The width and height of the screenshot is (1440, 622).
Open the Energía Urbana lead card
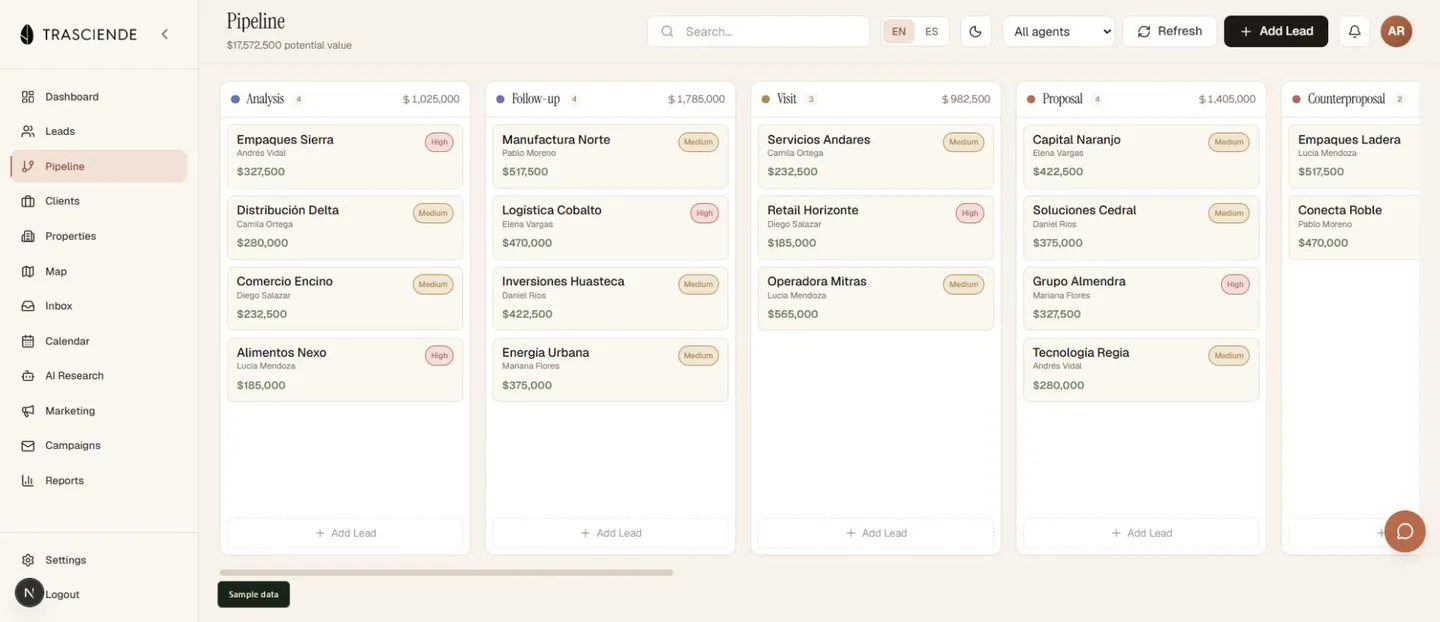click(610, 369)
